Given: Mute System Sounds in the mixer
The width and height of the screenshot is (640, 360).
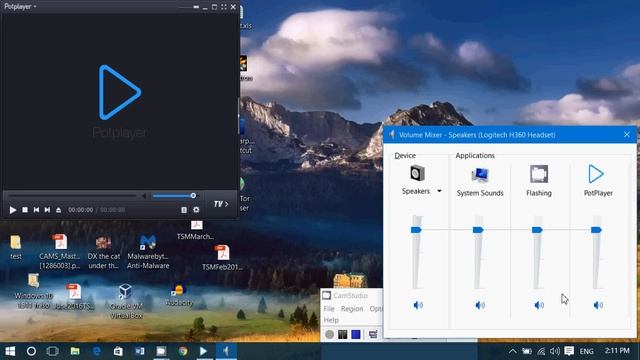Looking at the screenshot, I should 480,305.
